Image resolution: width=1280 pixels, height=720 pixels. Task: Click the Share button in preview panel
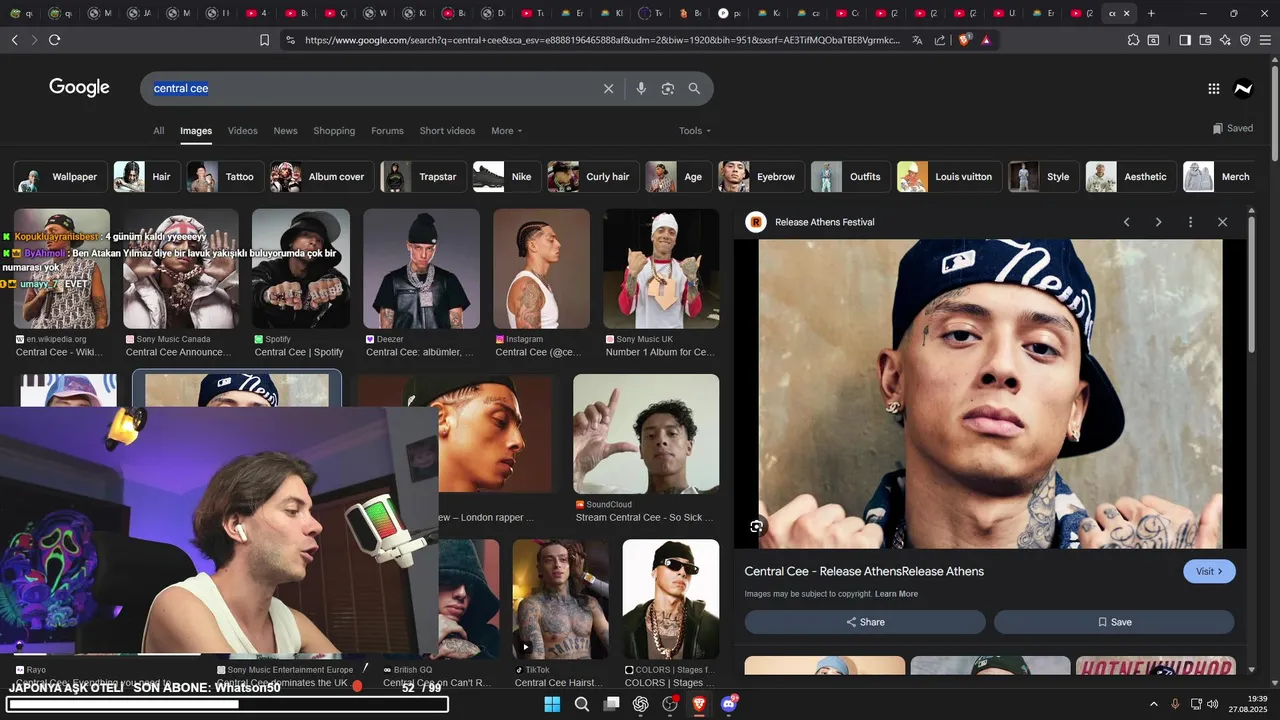[x=865, y=622]
